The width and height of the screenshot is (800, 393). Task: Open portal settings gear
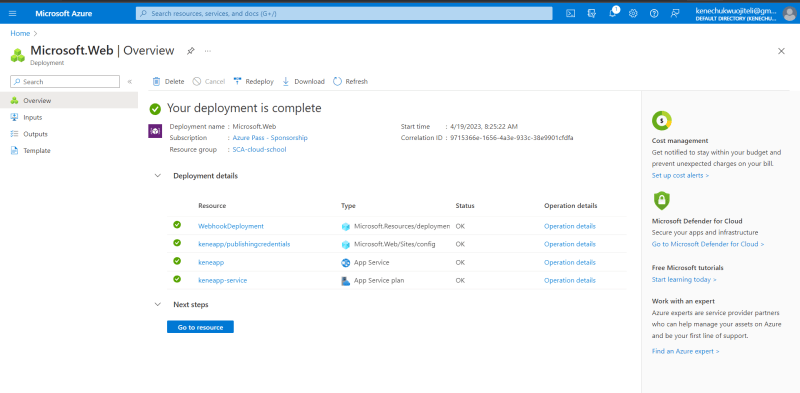(x=633, y=13)
